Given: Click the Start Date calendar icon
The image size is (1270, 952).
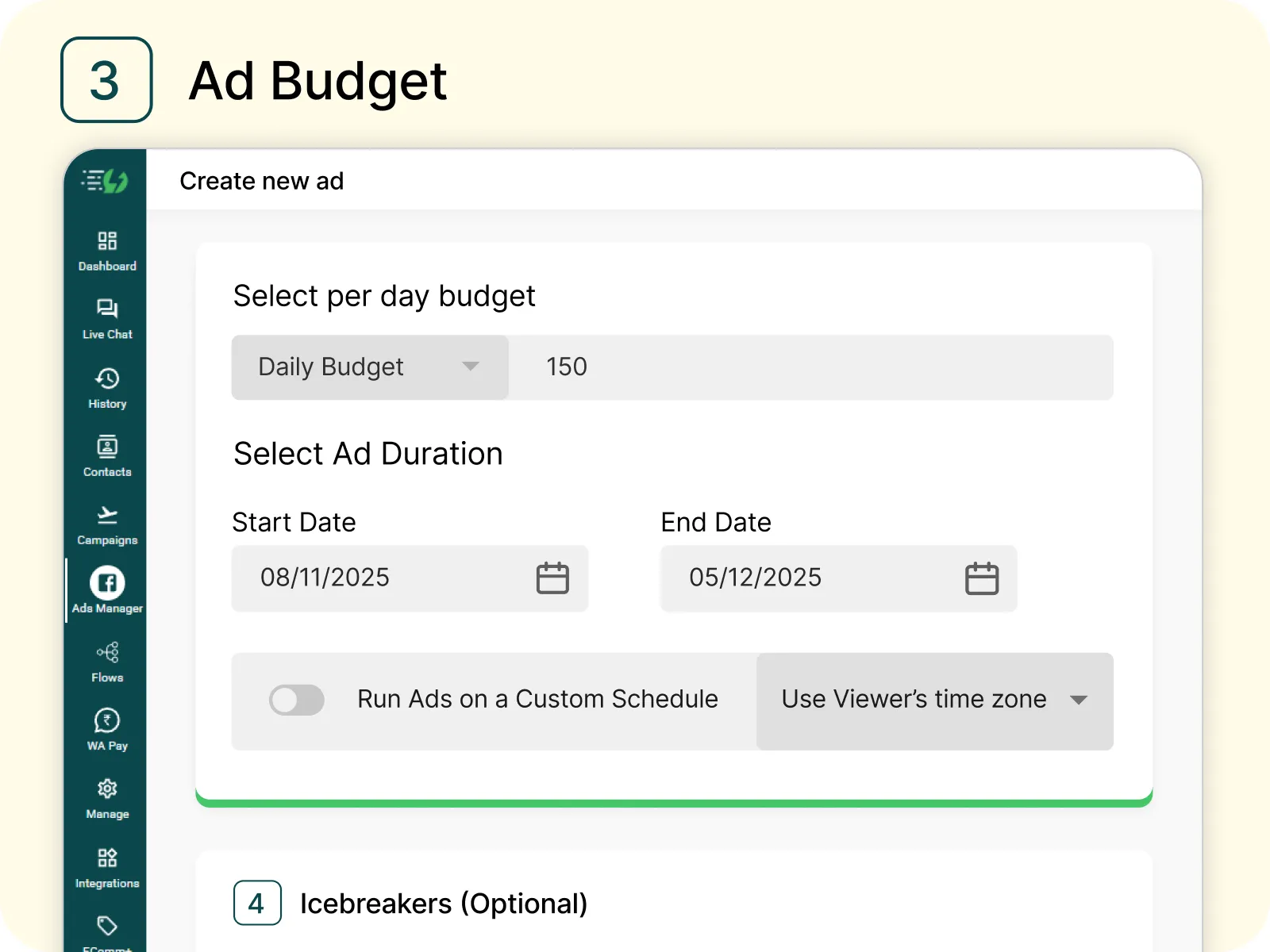Looking at the screenshot, I should (x=554, y=578).
